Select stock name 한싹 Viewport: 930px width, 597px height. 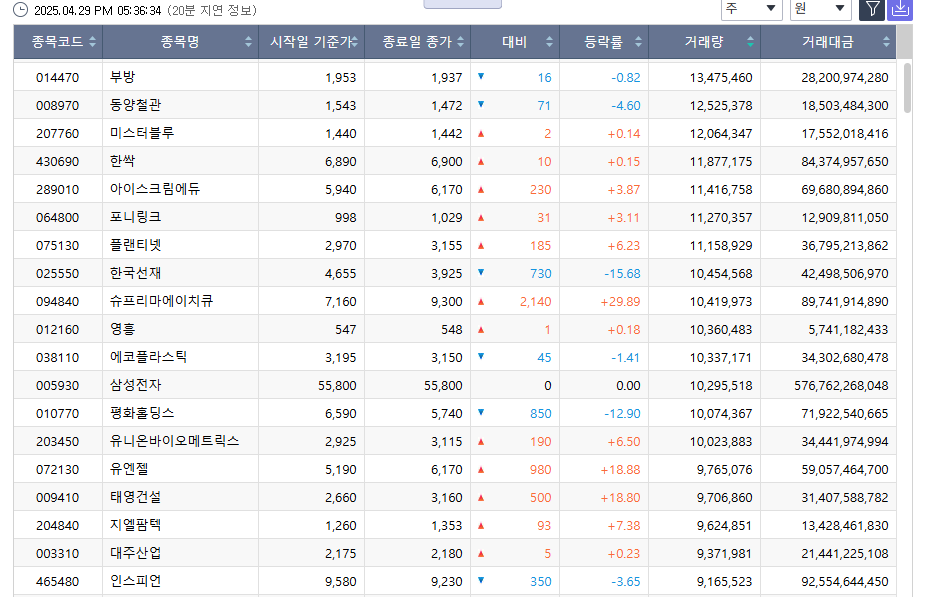pos(123,161)
